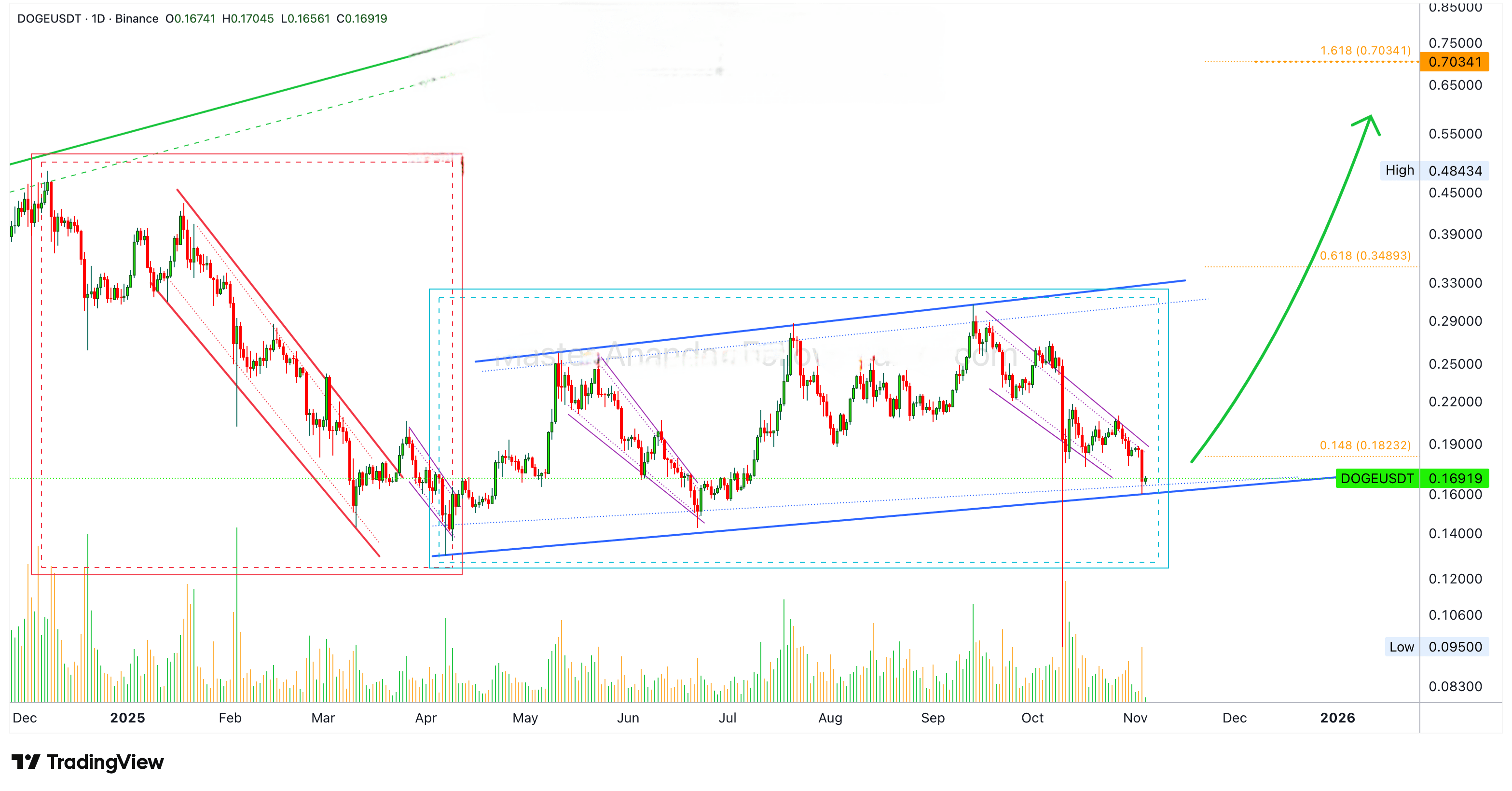Click the 0.148 (0.18232) Fibonacci label
This screenshot has height=791, width=1512.
click(1365, 445)
